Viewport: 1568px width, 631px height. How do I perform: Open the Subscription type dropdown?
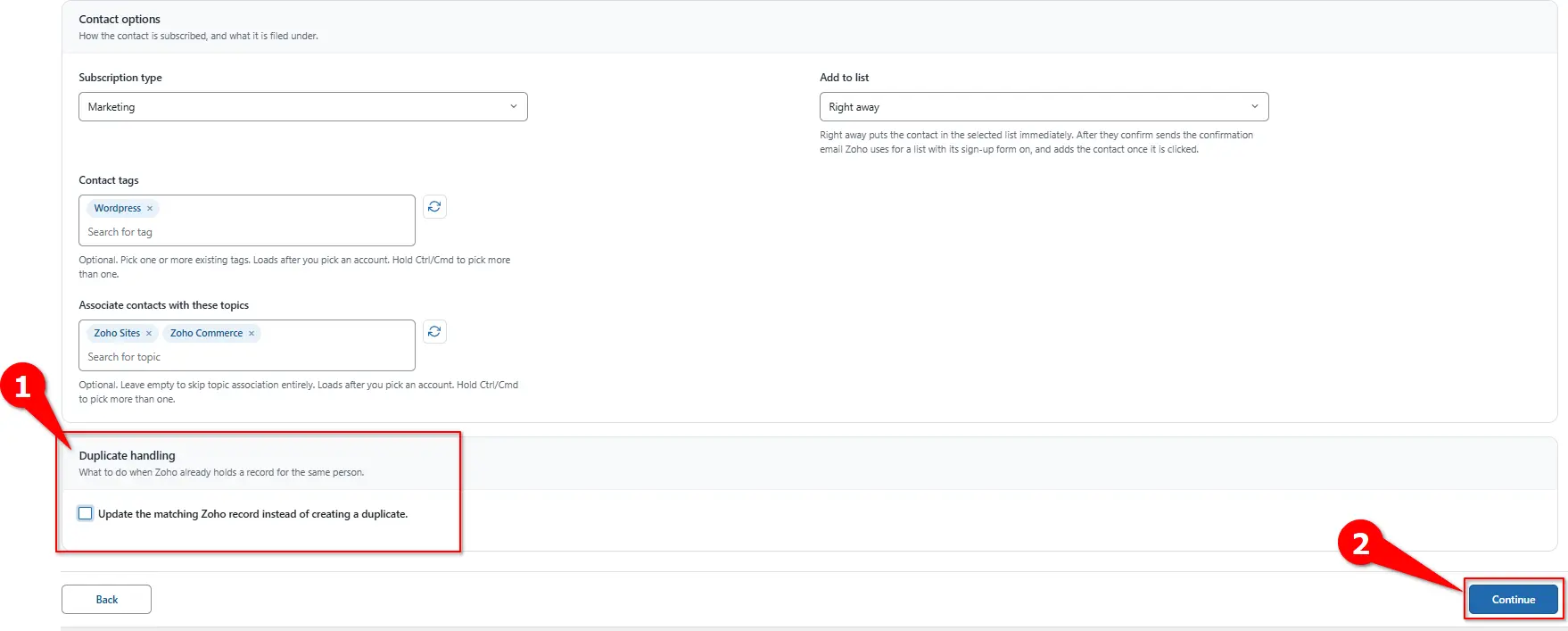coord(303,107)
